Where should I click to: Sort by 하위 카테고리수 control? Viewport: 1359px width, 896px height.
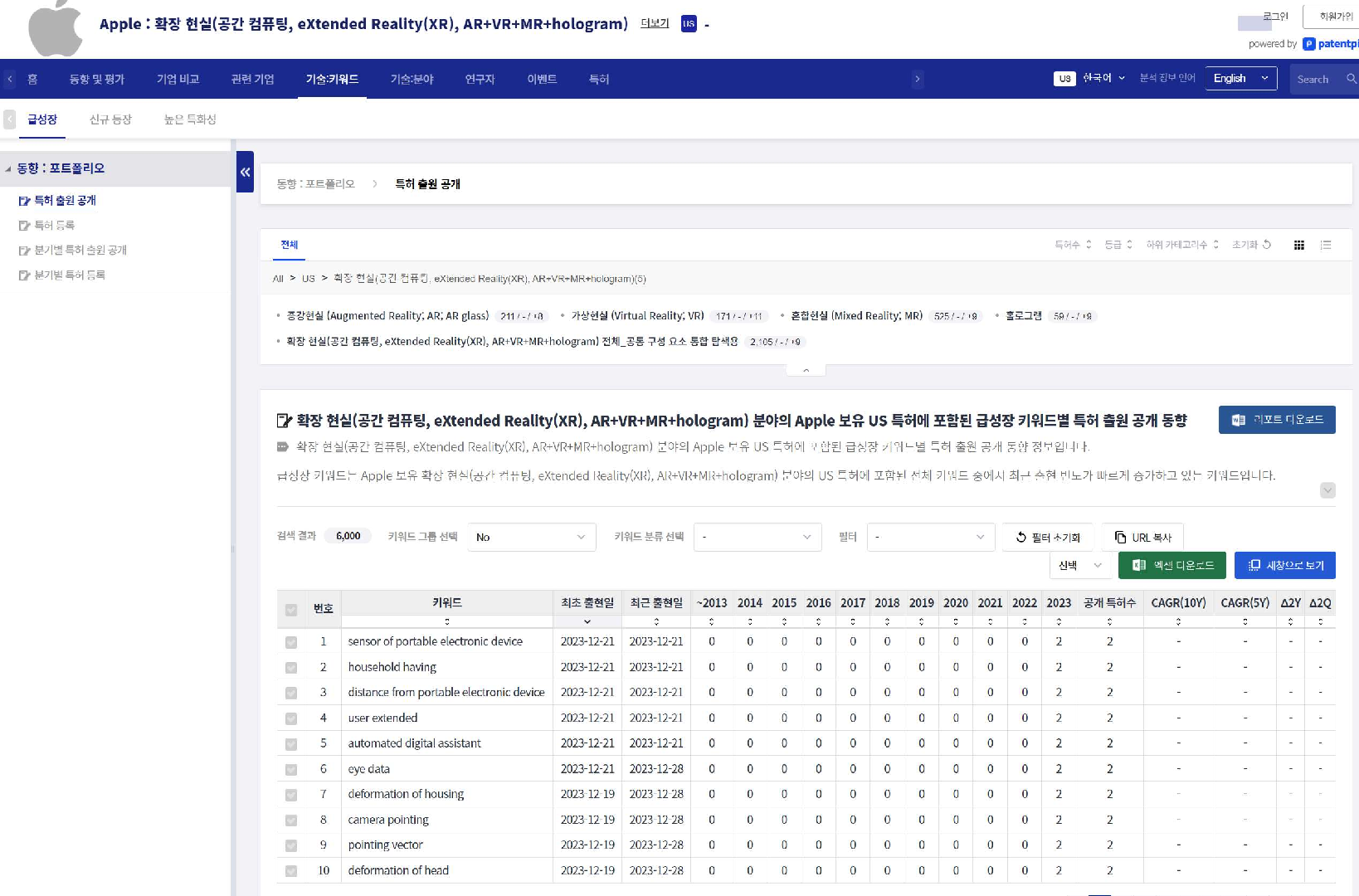(1182, 245)
